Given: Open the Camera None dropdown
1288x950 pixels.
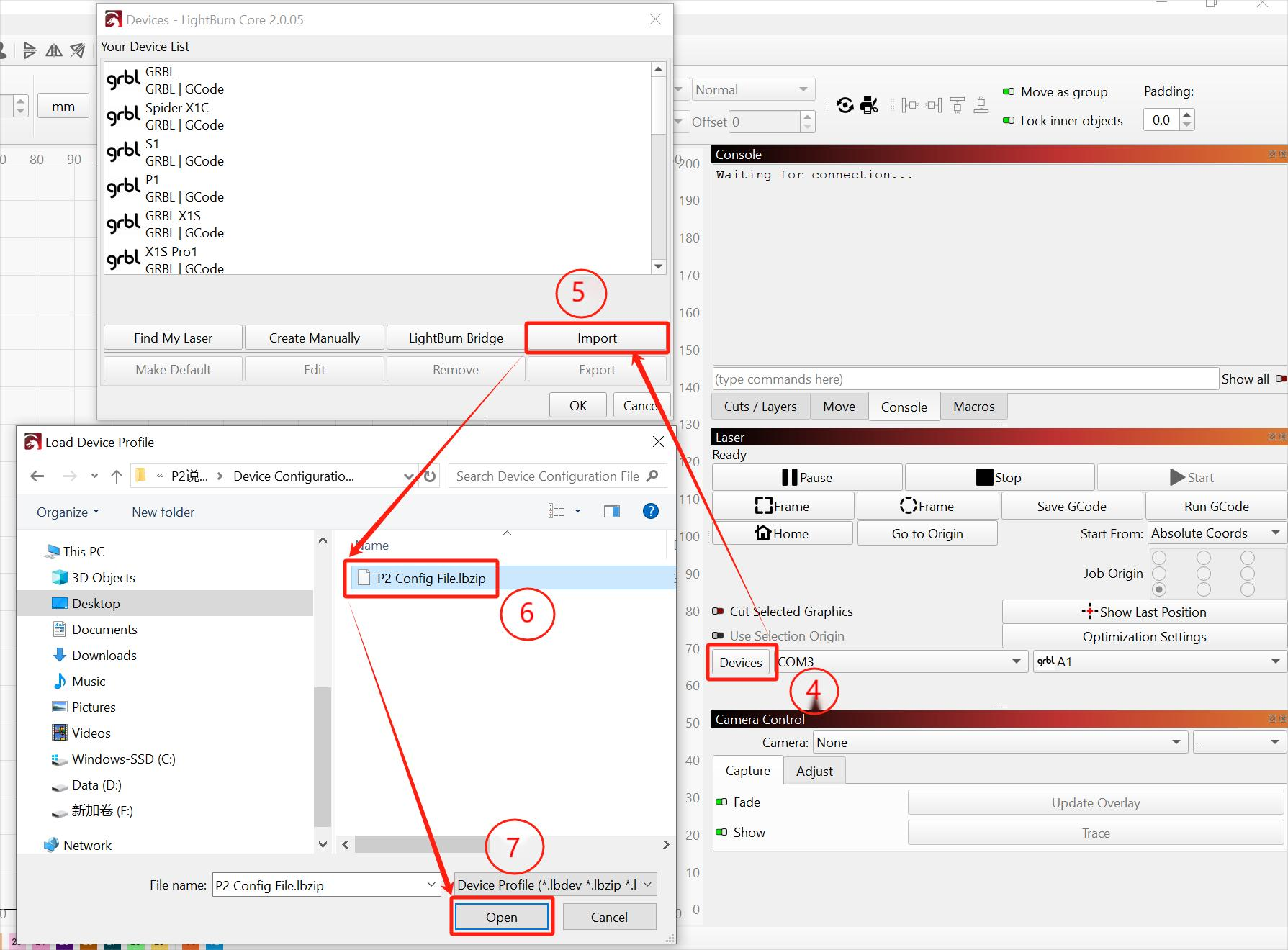Looking at the screenshot, I should click(1000, 742).
